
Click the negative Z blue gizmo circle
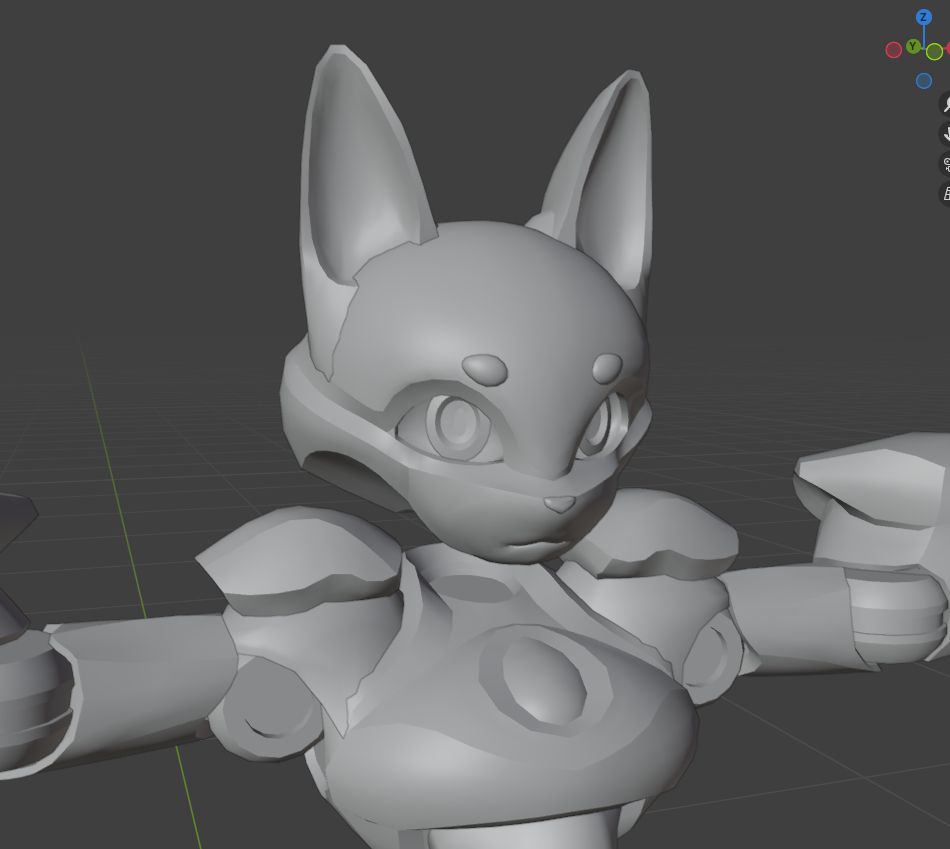click(x=923, y=81)
